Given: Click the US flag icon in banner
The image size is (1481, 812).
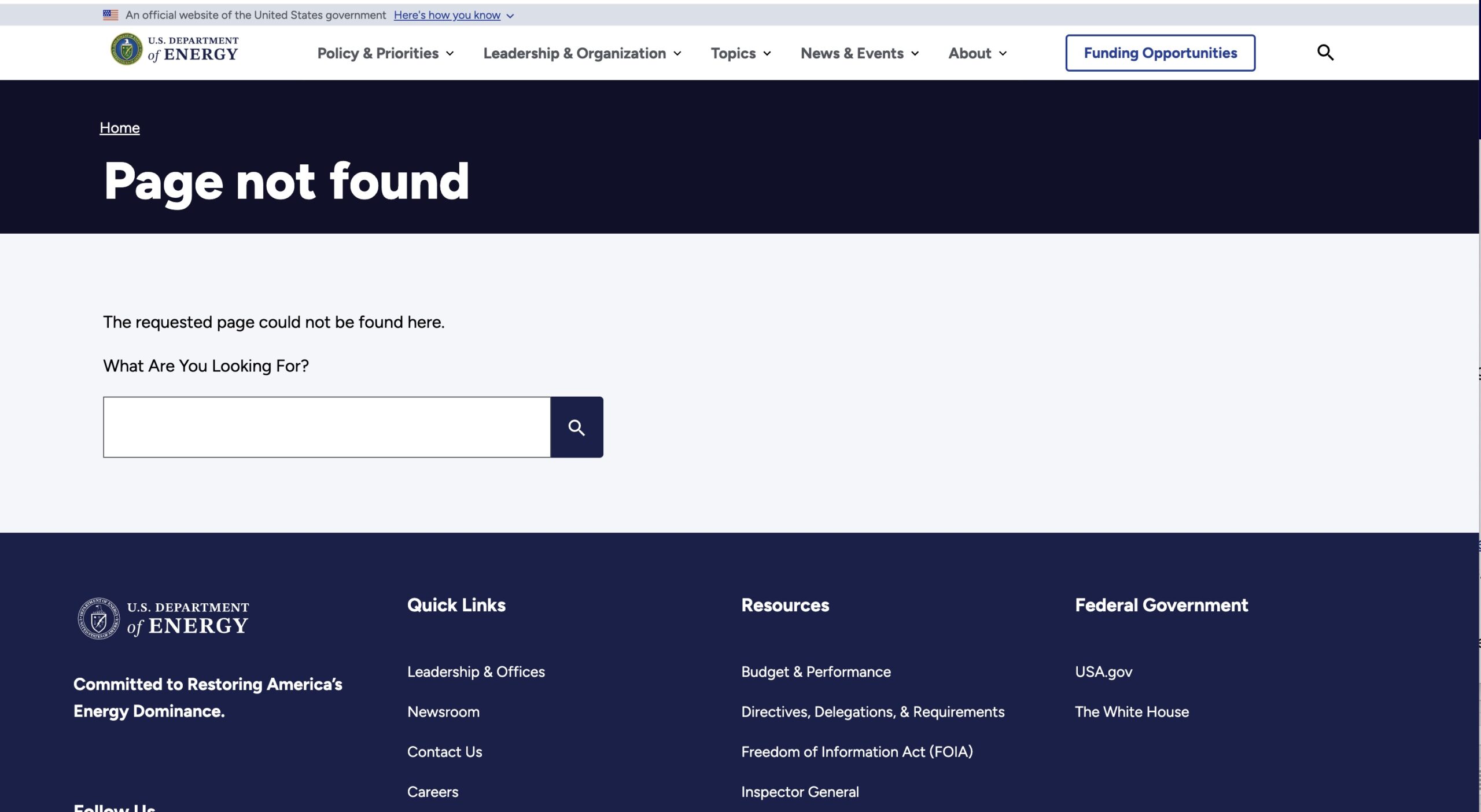Looking at the screenshot, I should 110,15.
